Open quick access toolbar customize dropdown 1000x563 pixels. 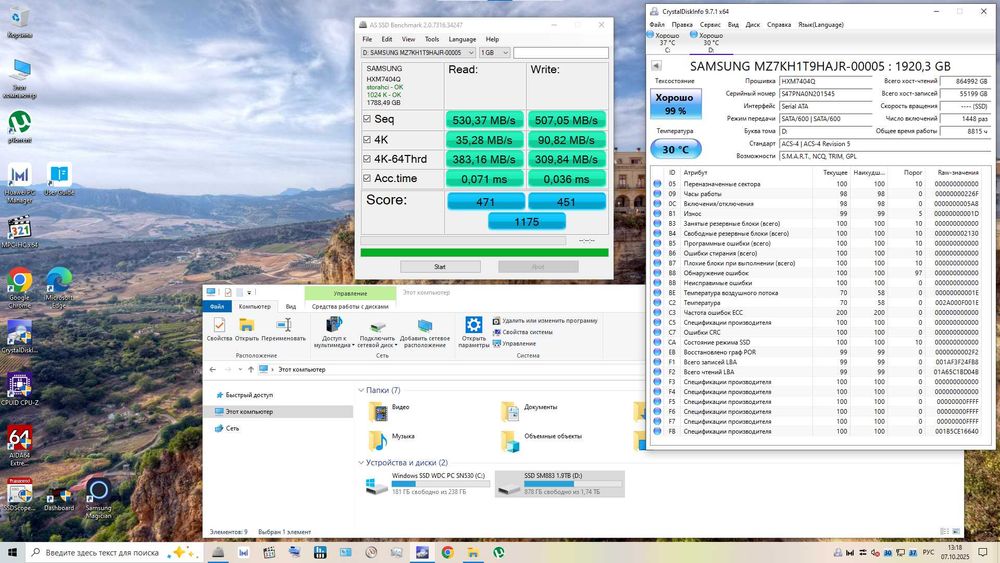[x=249, y=293]
